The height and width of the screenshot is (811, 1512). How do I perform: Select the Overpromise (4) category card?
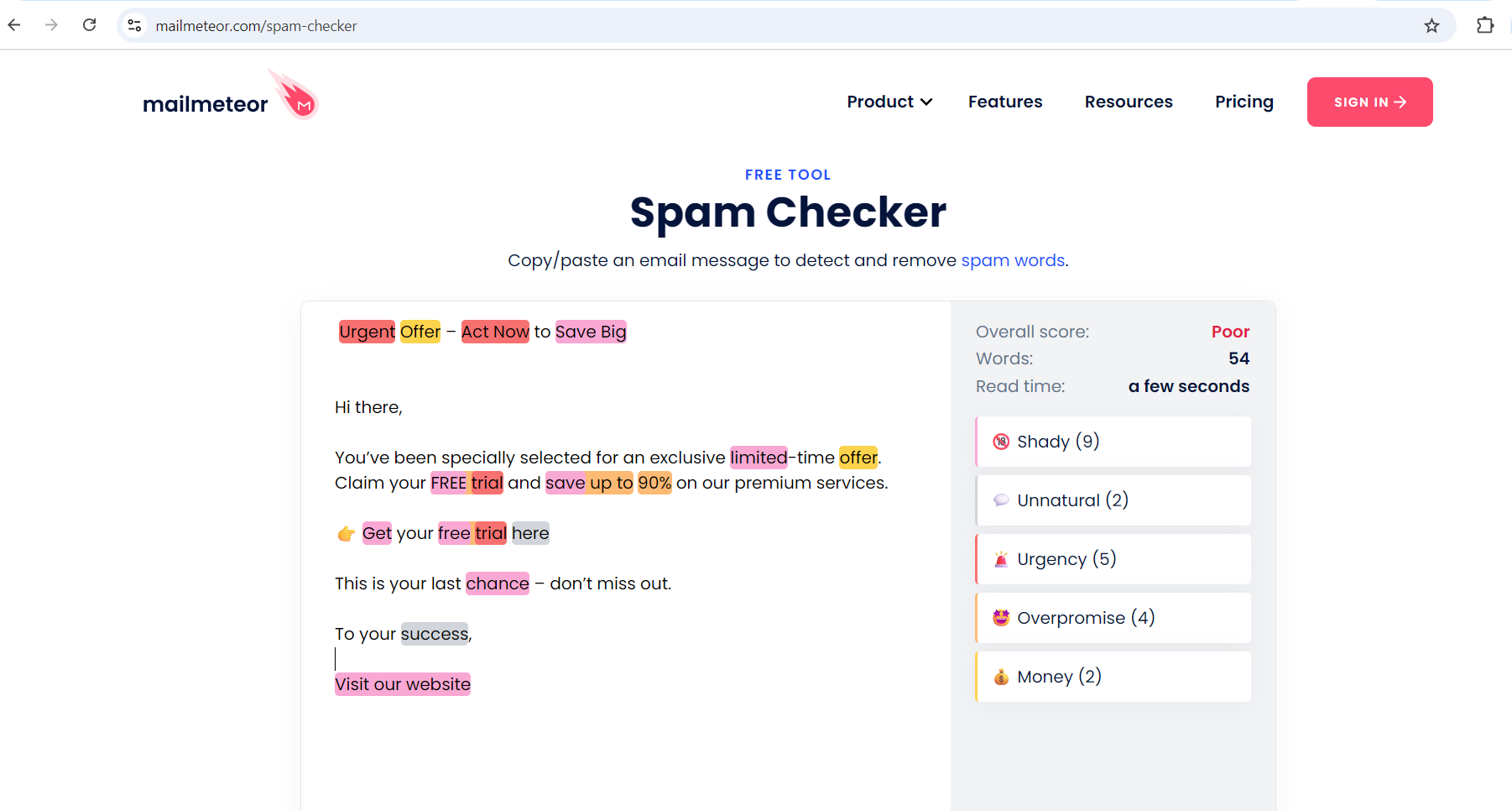click(1113, 618)
